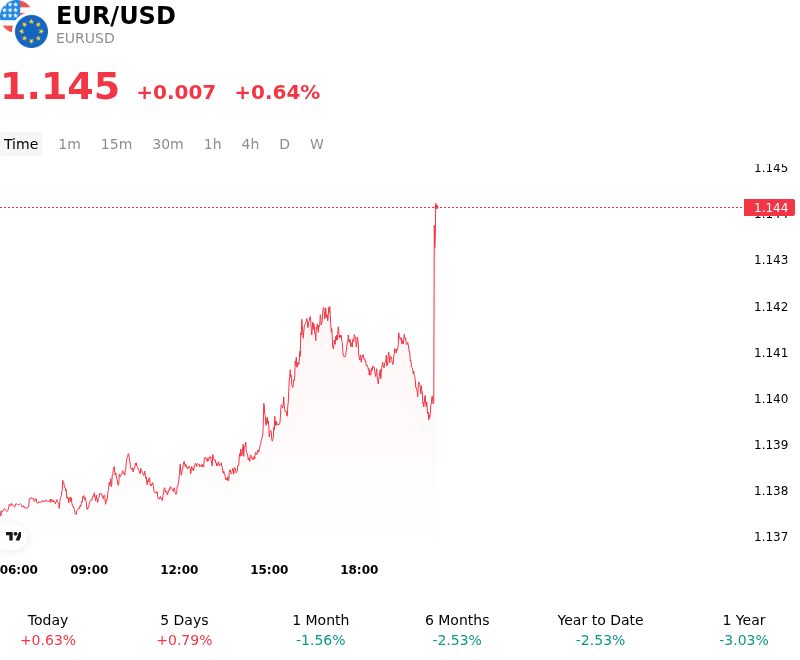Switch chart to 1m interval

tap(69, 144)
